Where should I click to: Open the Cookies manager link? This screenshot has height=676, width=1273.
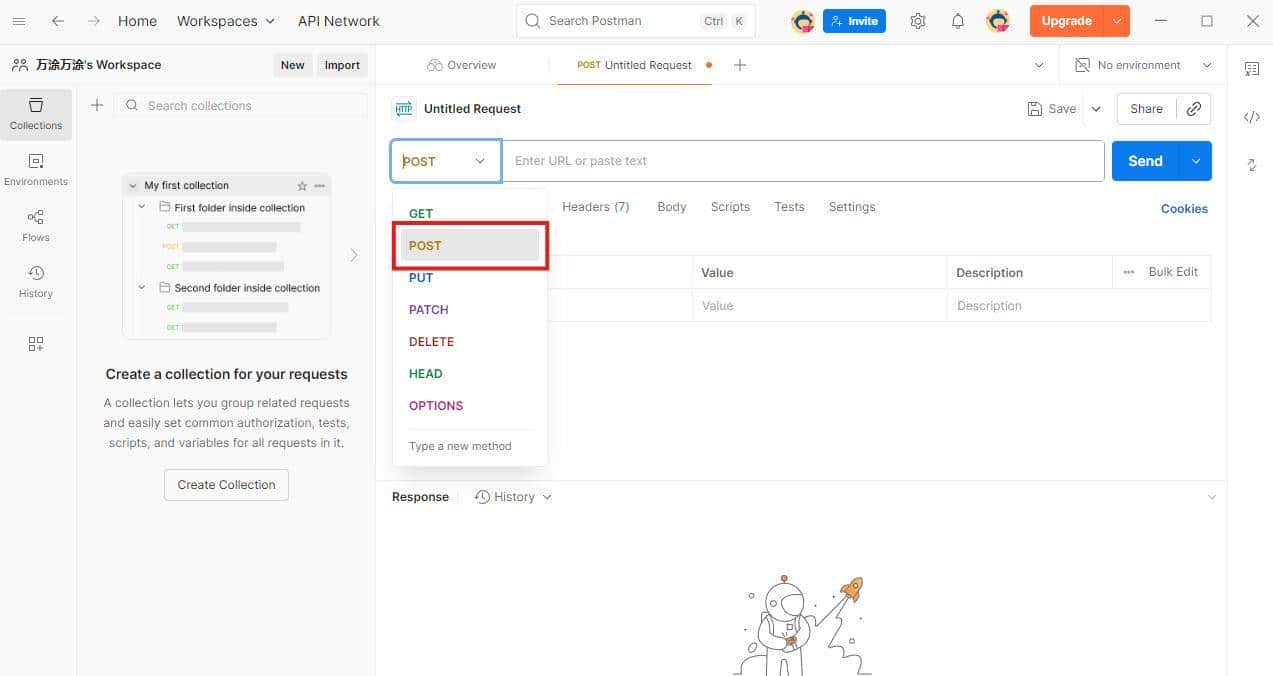(x=1184, y=208)
